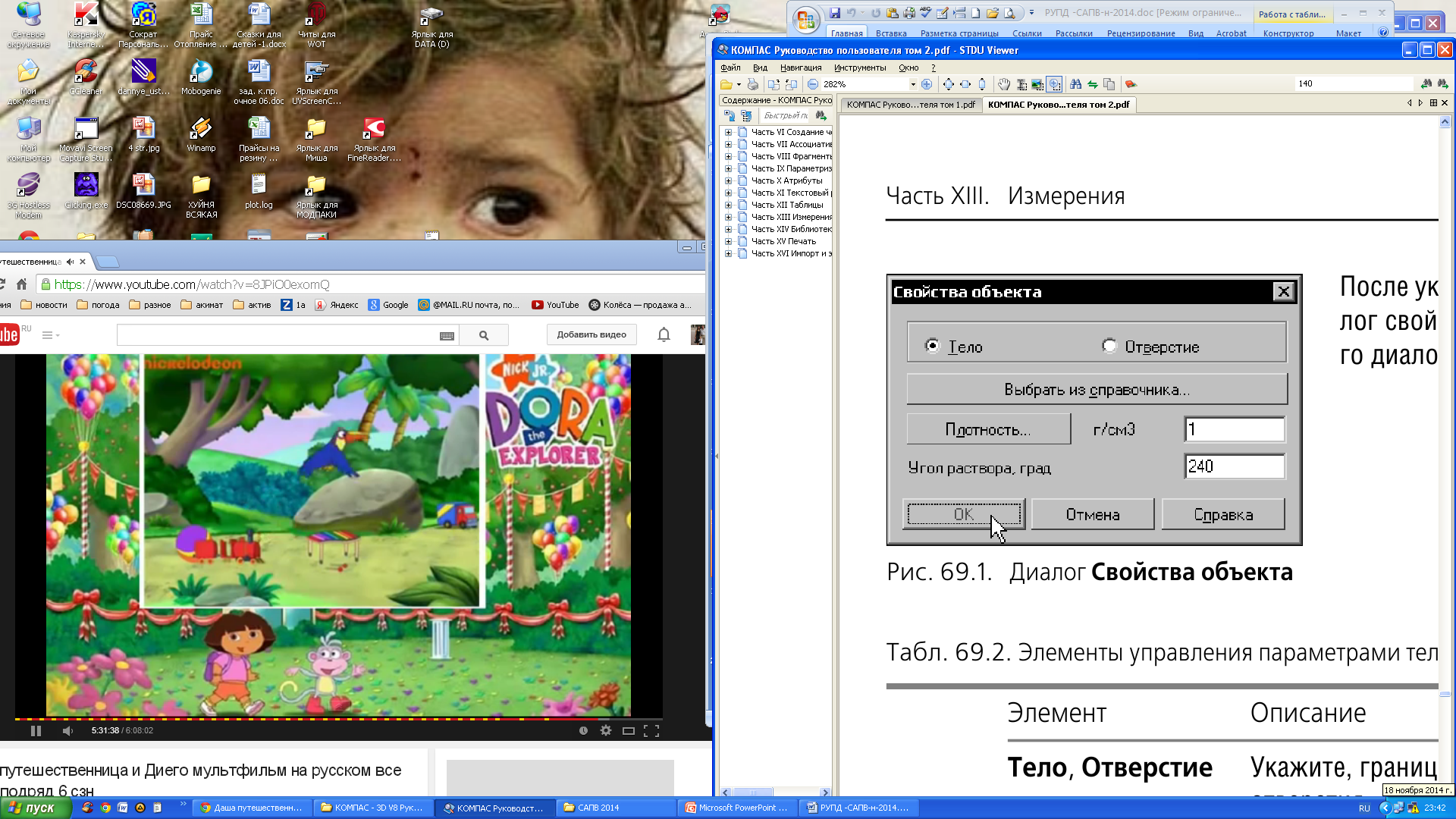Screen dimensions: 1456x819
Task: Seek on YouTube video progress bar
Action: pos(339,718)
